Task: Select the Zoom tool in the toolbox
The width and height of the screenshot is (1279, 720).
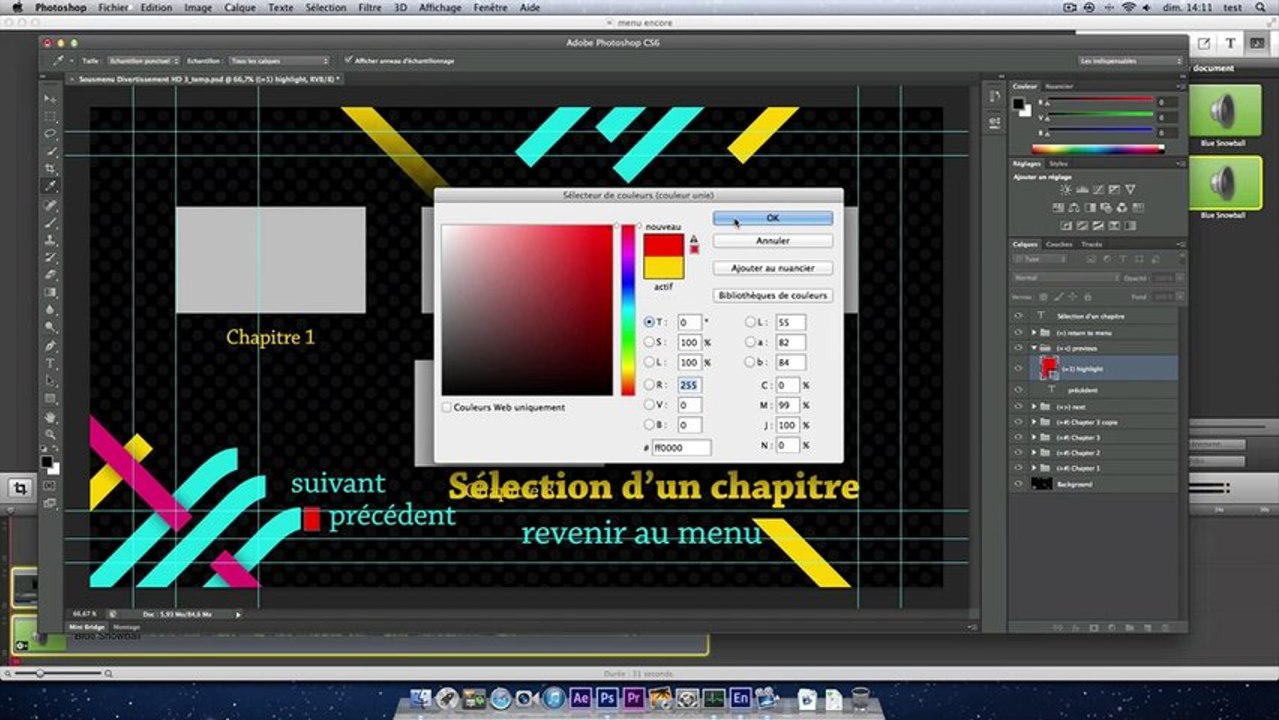Action: (50, 435)
